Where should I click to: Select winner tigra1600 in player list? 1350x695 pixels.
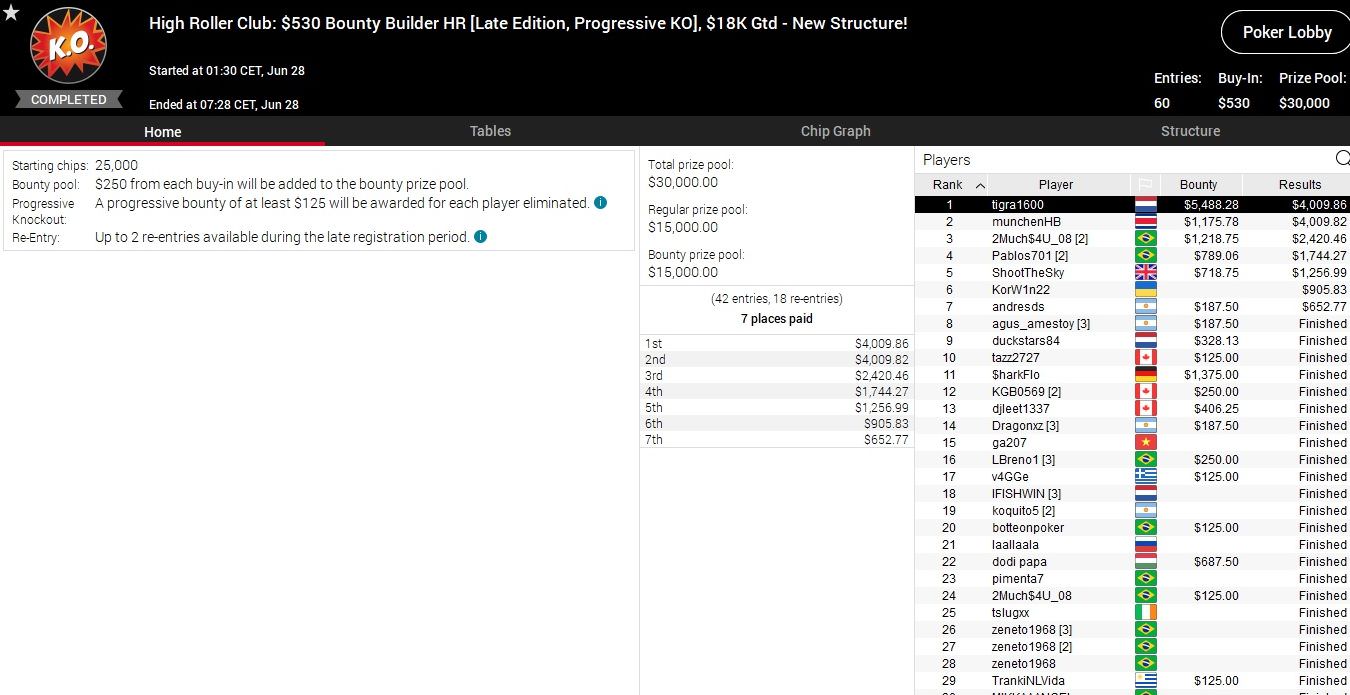point(1017,205)
